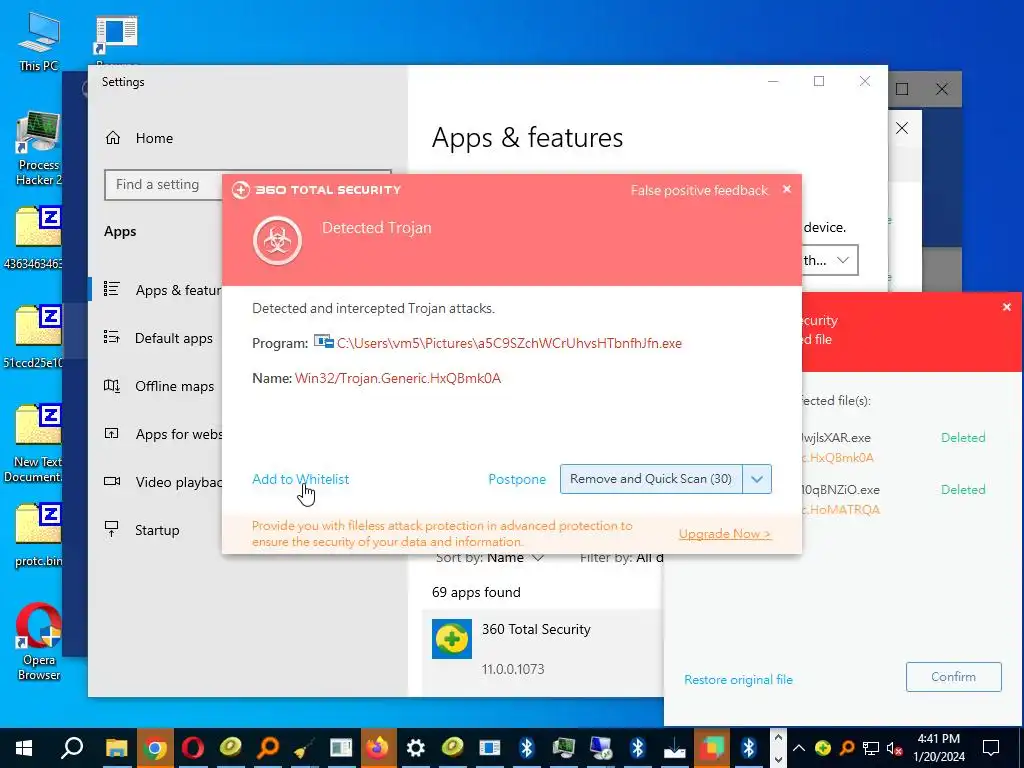Open the 4:41 PM clock and date

tap(938, 748)
